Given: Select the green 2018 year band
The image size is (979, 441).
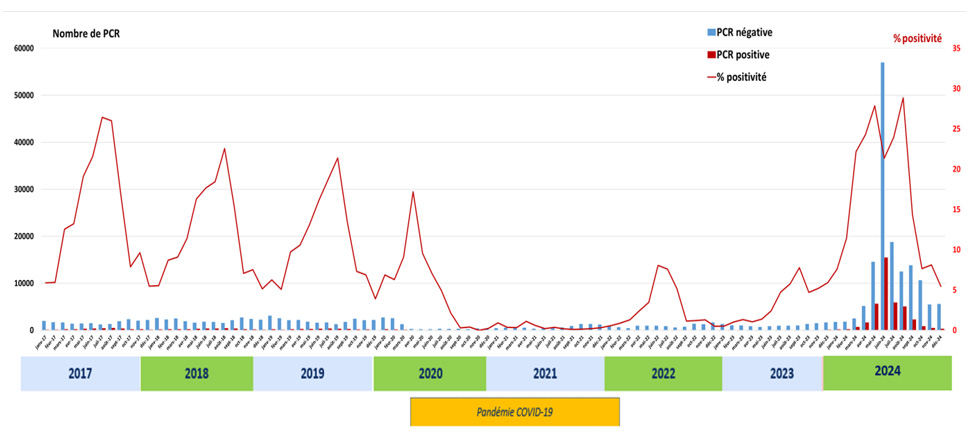Looking at the screenshot, I should click(196, 374).
